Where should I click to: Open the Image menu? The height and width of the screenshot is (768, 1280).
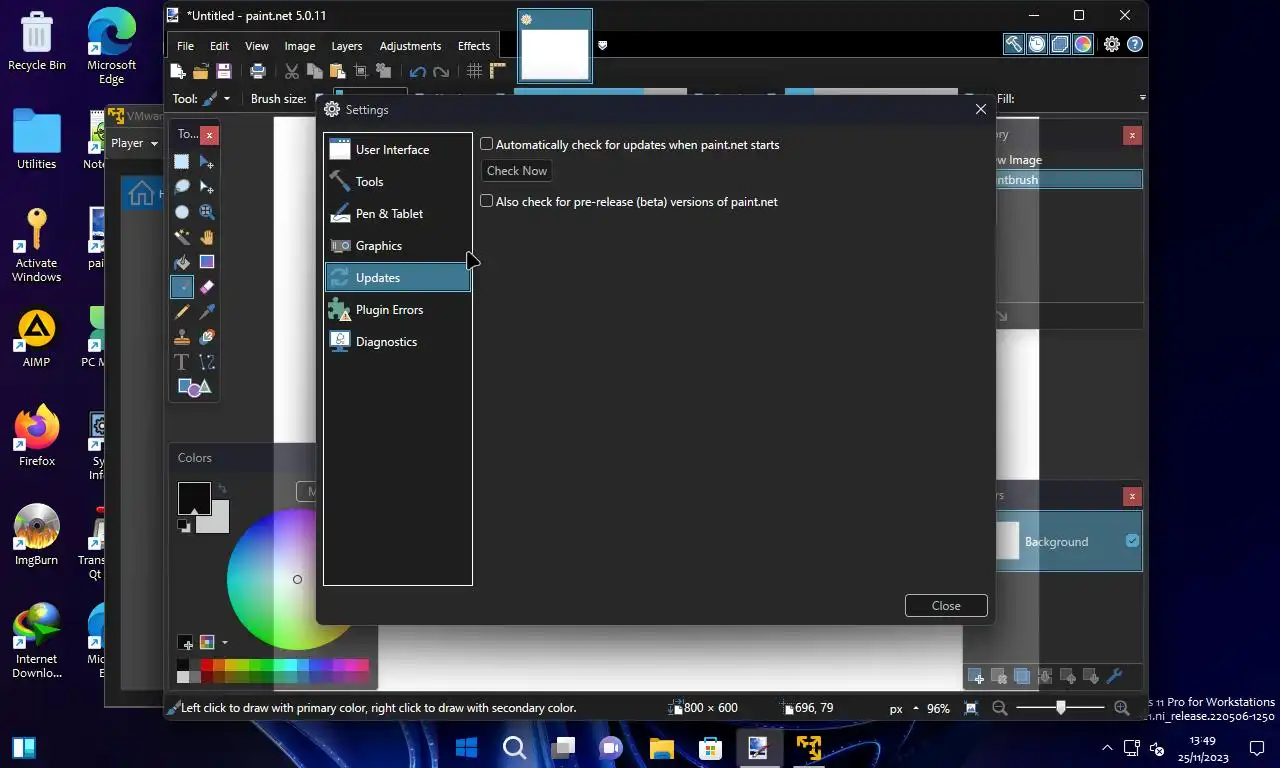300,46
